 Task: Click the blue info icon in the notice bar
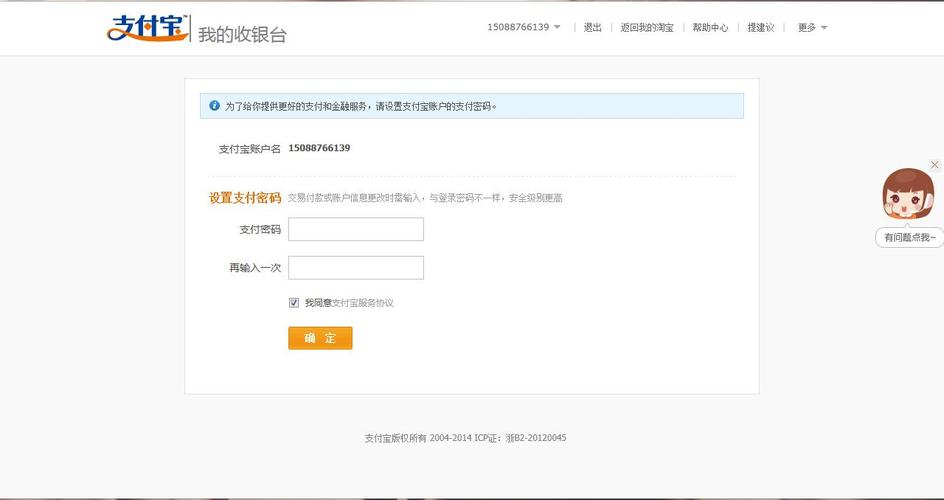(214, 106)
